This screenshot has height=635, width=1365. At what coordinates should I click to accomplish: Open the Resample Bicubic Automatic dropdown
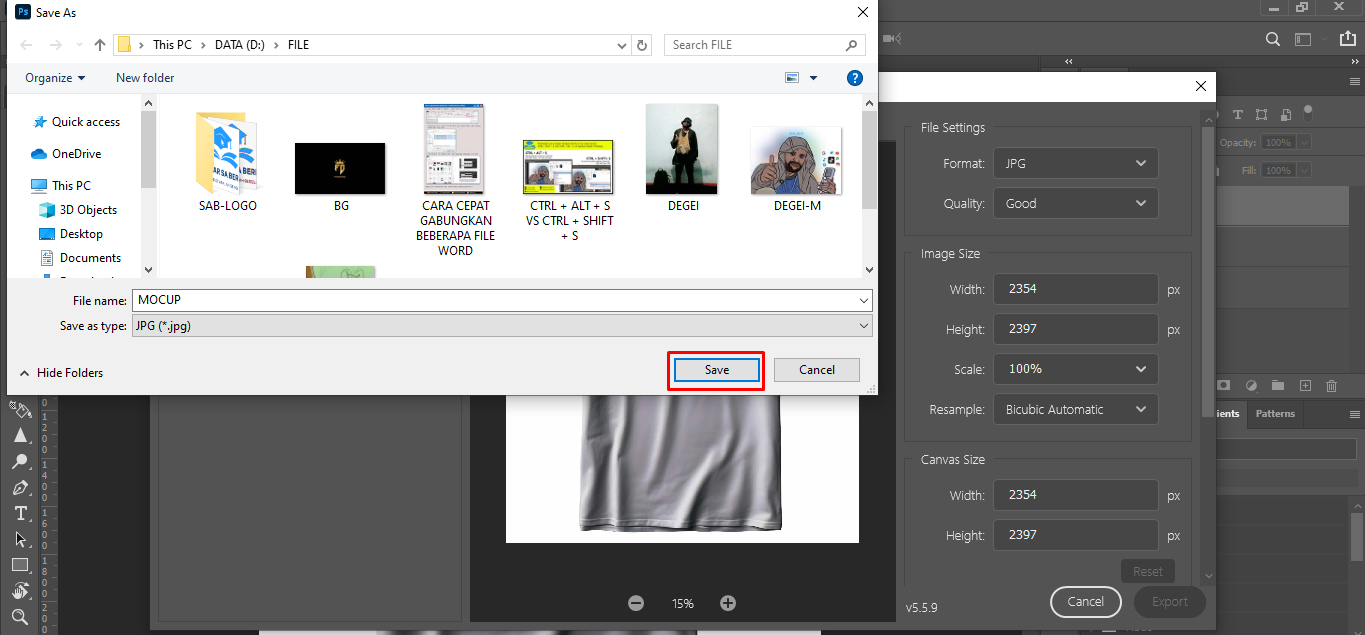1075,409
